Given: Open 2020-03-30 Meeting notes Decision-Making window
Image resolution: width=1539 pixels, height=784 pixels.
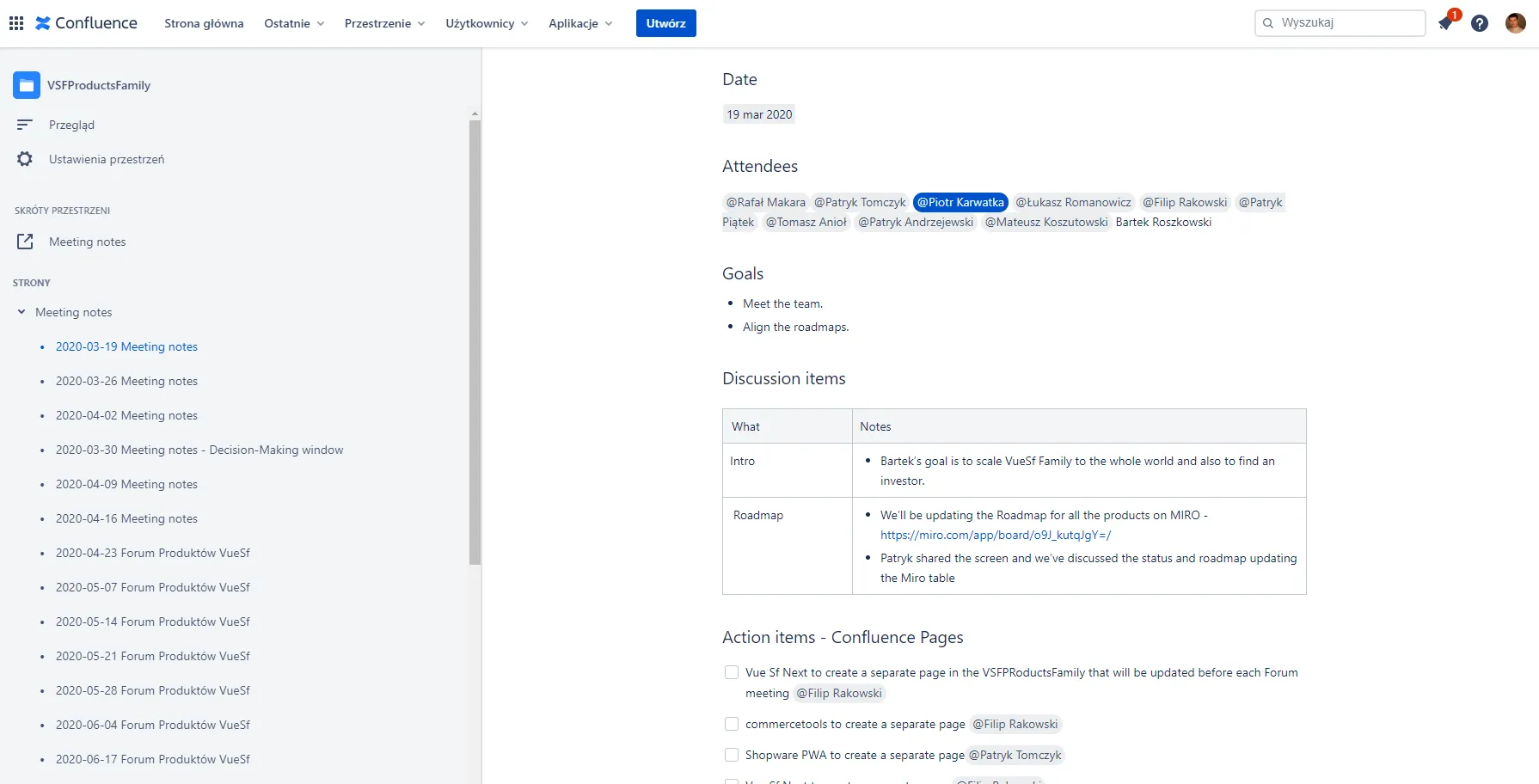Looking at the screenshot, I should 199,450.
